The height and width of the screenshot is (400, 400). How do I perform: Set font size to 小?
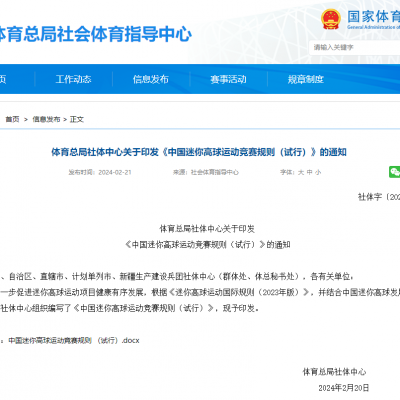point(318,172)
